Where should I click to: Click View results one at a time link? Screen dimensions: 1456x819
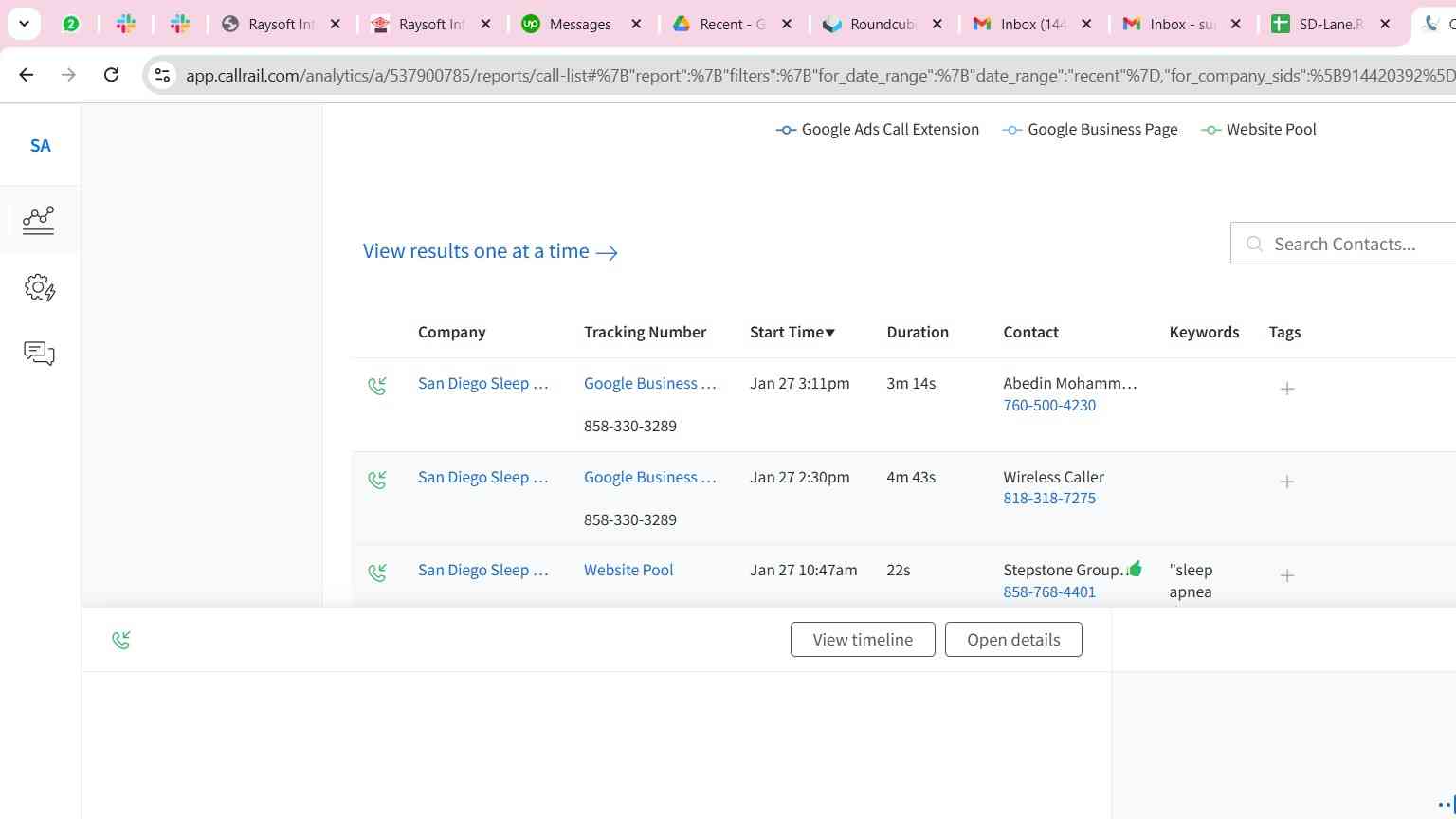click(490, 251)
